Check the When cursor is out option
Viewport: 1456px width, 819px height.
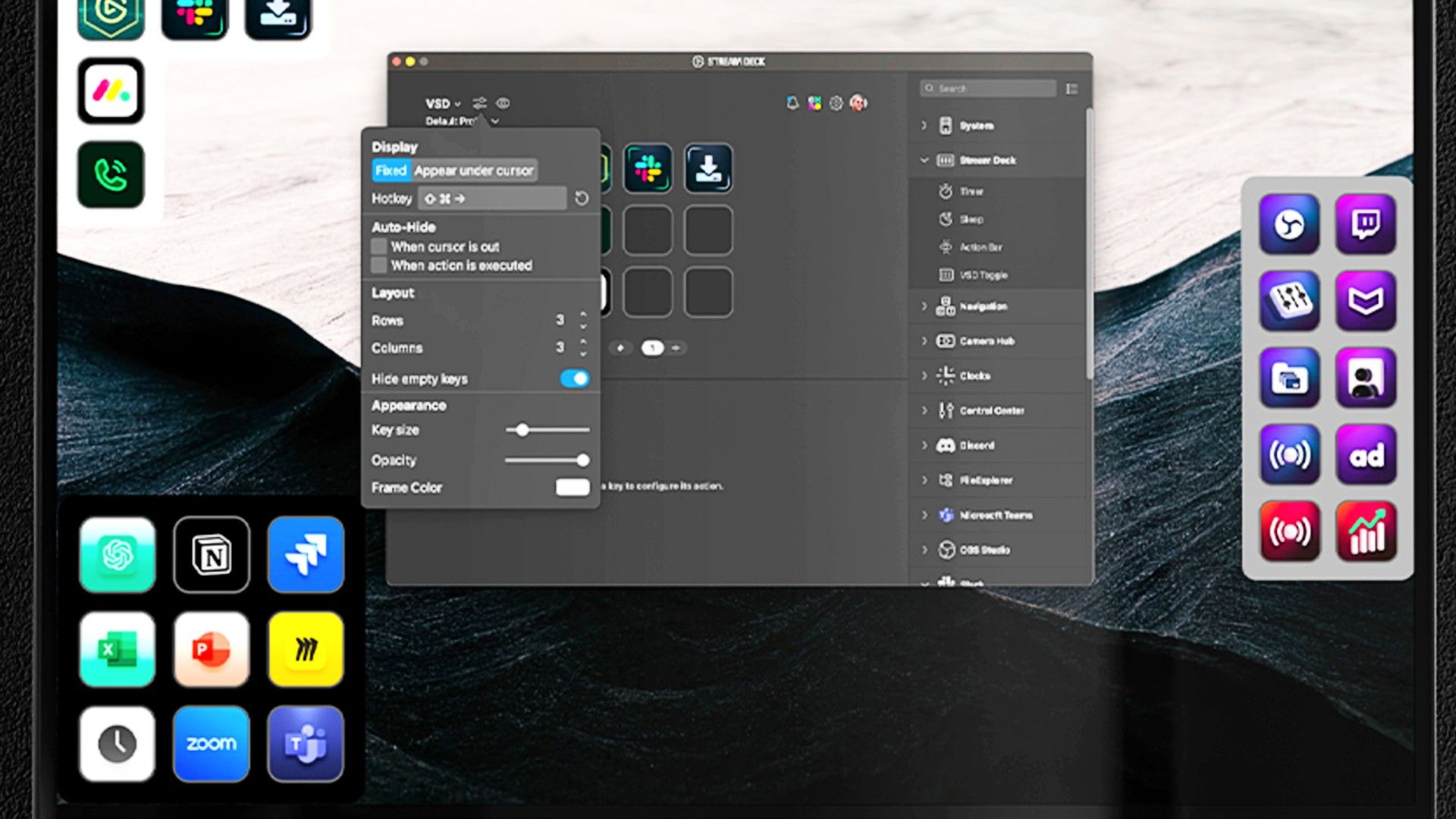coord(380,246)
